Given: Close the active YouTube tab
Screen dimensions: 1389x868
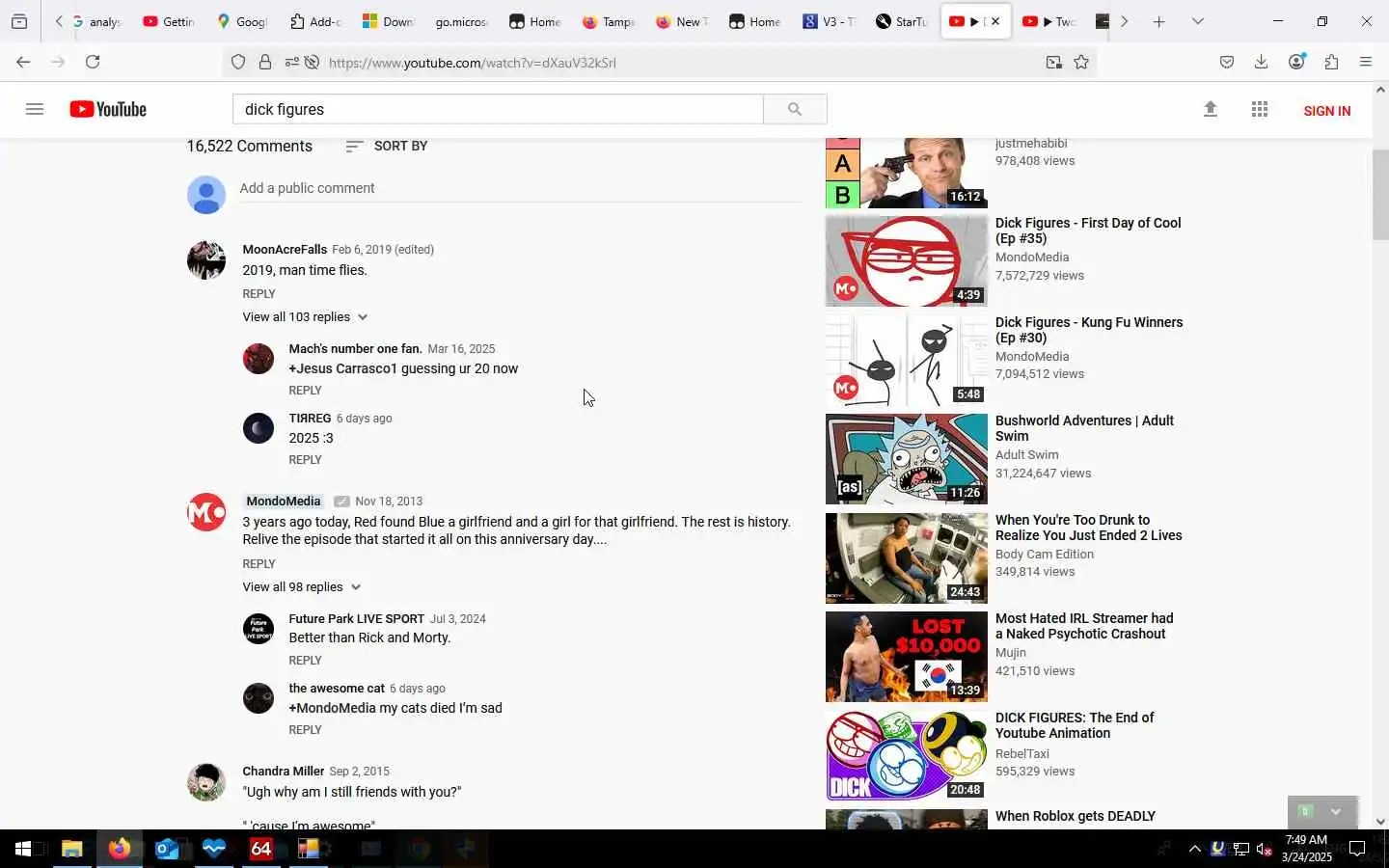Looking at the screenshot, I should pos(995,21).
